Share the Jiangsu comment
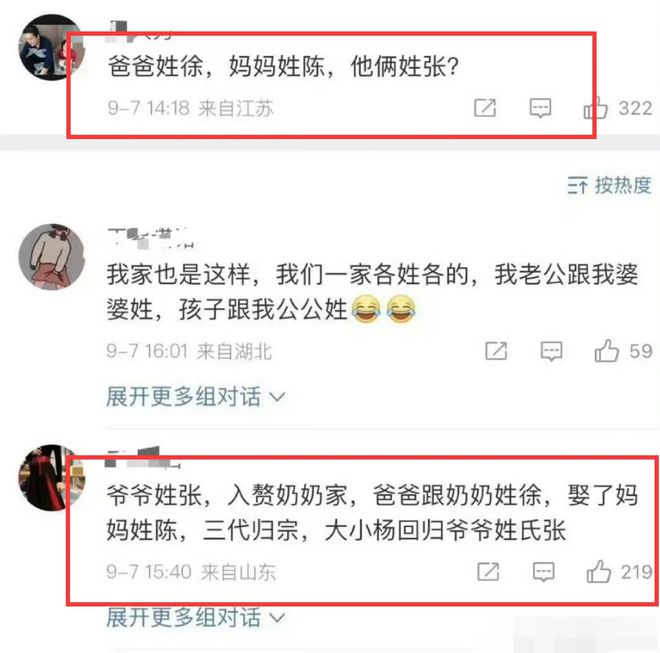 click(x=485, y=108)
